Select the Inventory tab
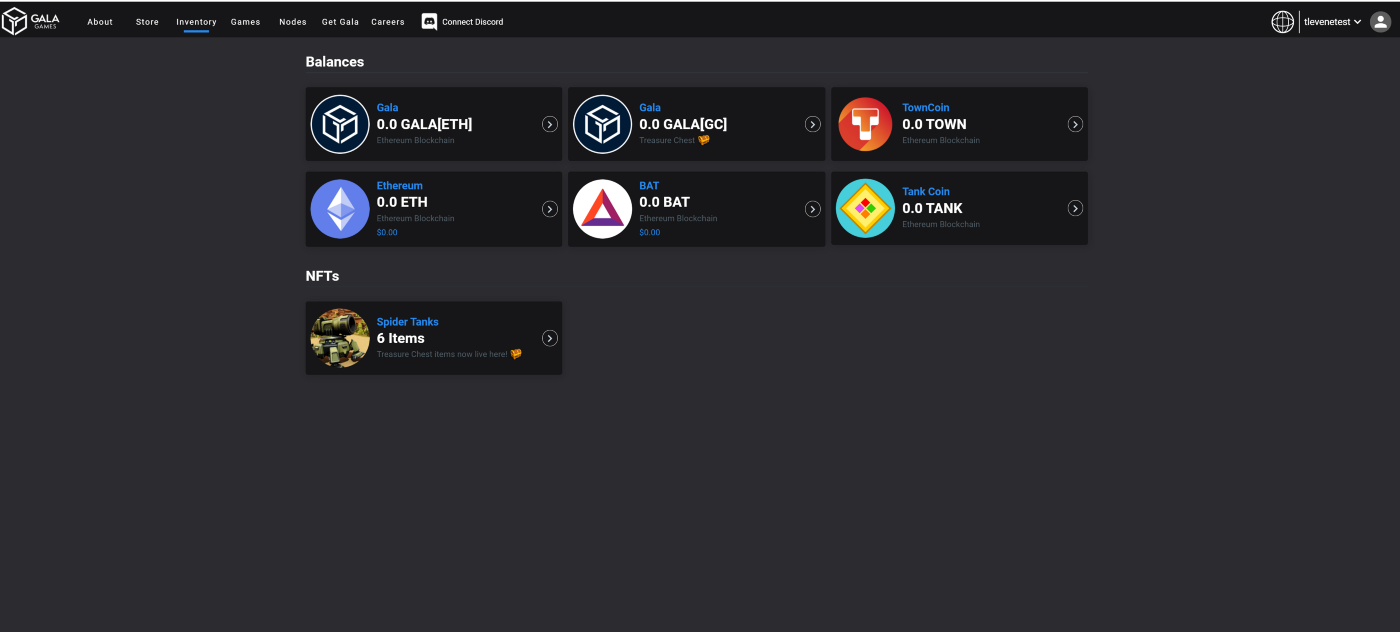 click(x=196, y=22)
